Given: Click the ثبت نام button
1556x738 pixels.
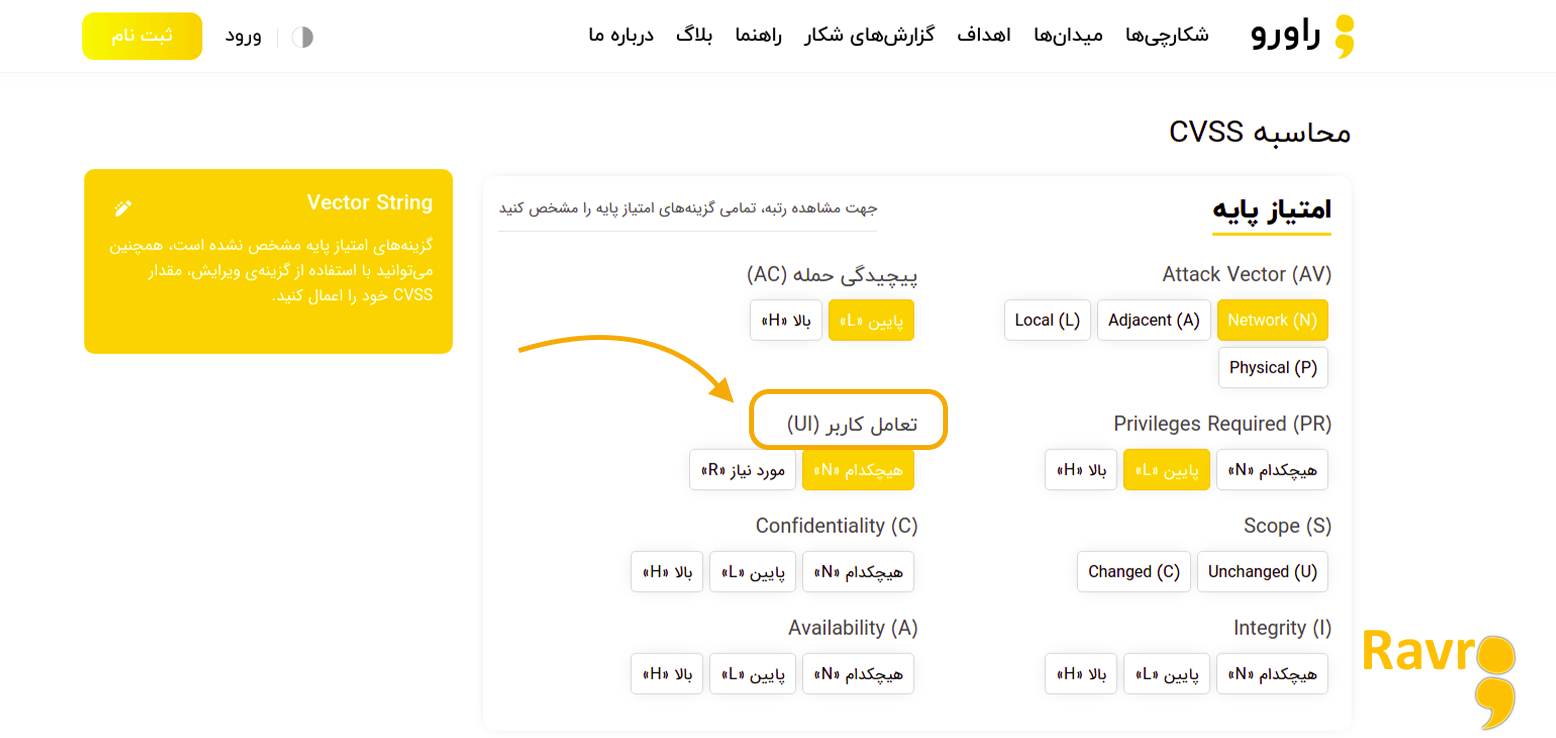Looking at the screenshot, I should tap(142, 36).
